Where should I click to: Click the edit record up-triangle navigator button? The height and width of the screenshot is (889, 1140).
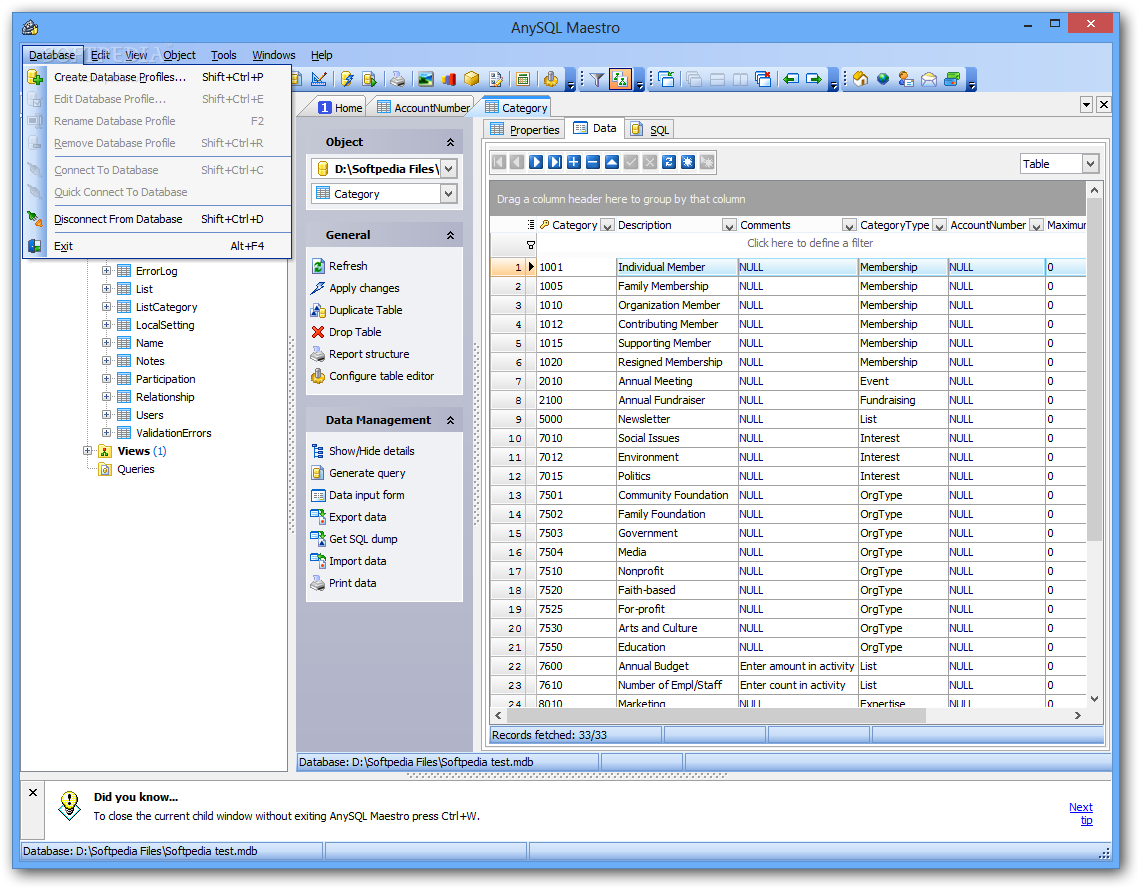[x=611, y=162]
